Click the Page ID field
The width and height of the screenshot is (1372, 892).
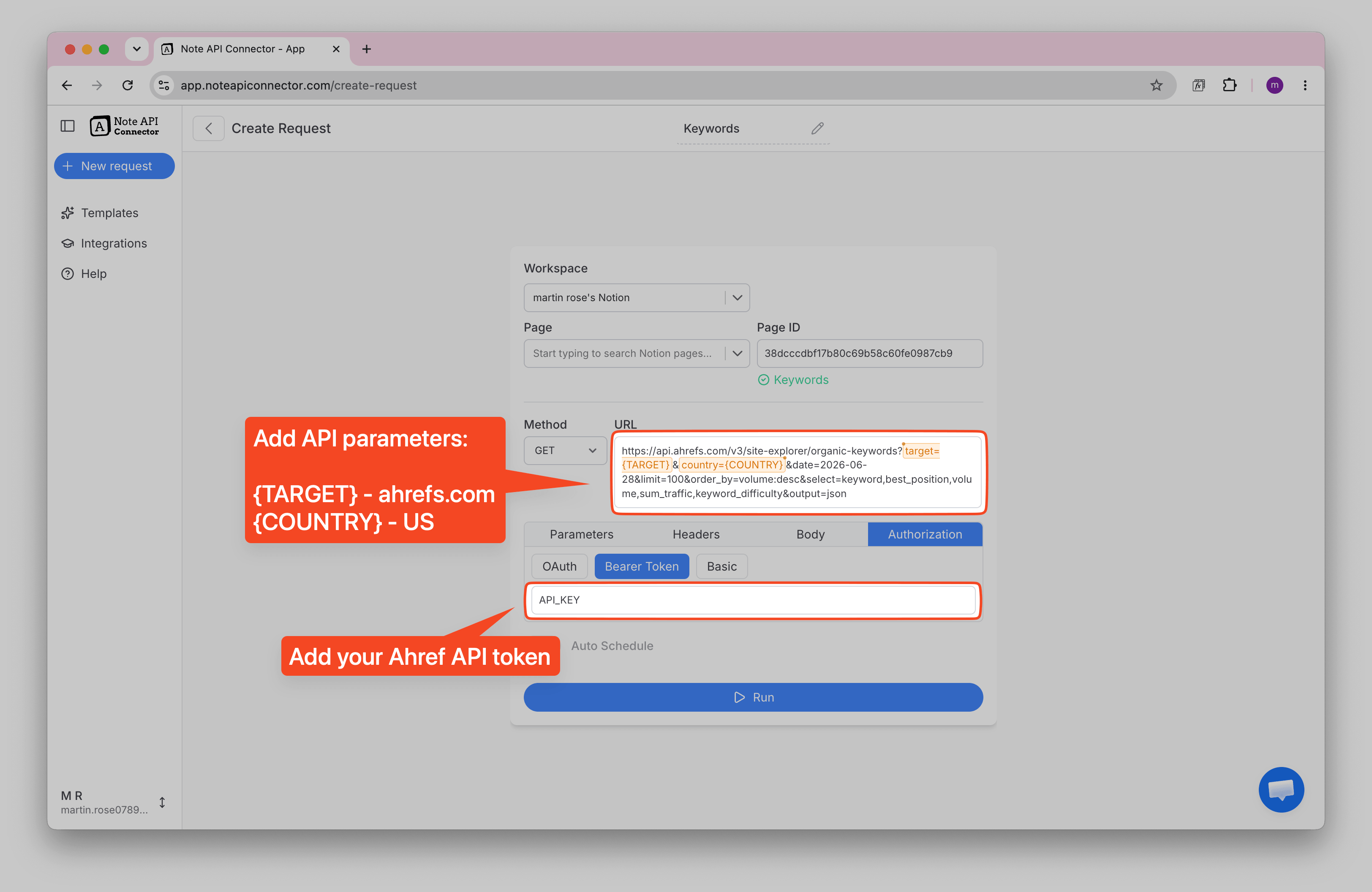click(869, 353)
